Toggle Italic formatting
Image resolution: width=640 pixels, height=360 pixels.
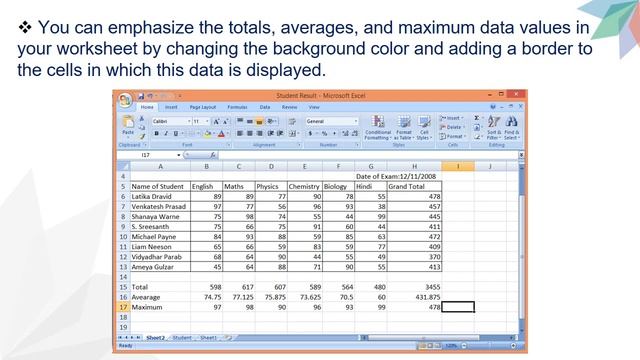coord(166,133)
